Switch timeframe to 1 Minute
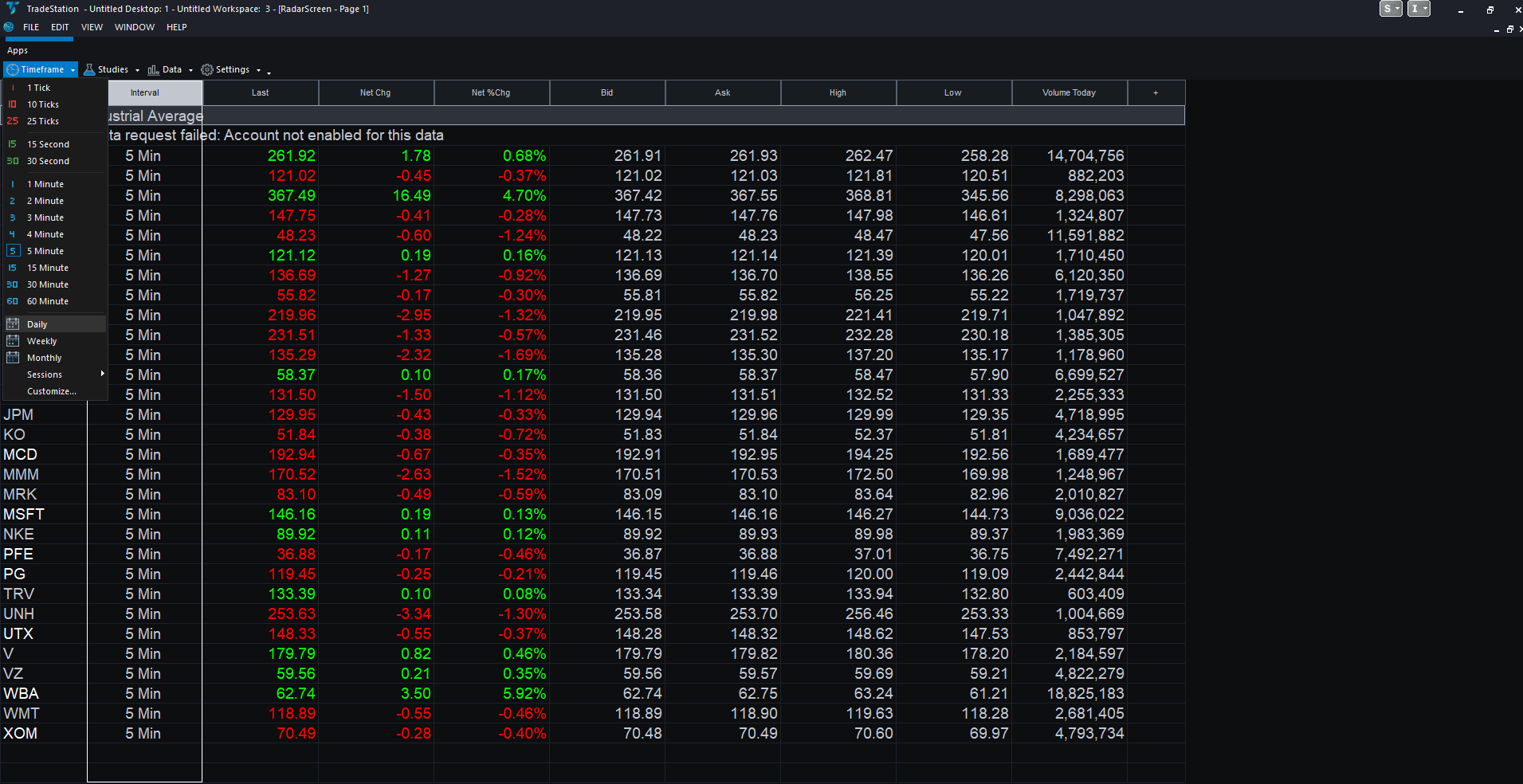 coord(54,184)
